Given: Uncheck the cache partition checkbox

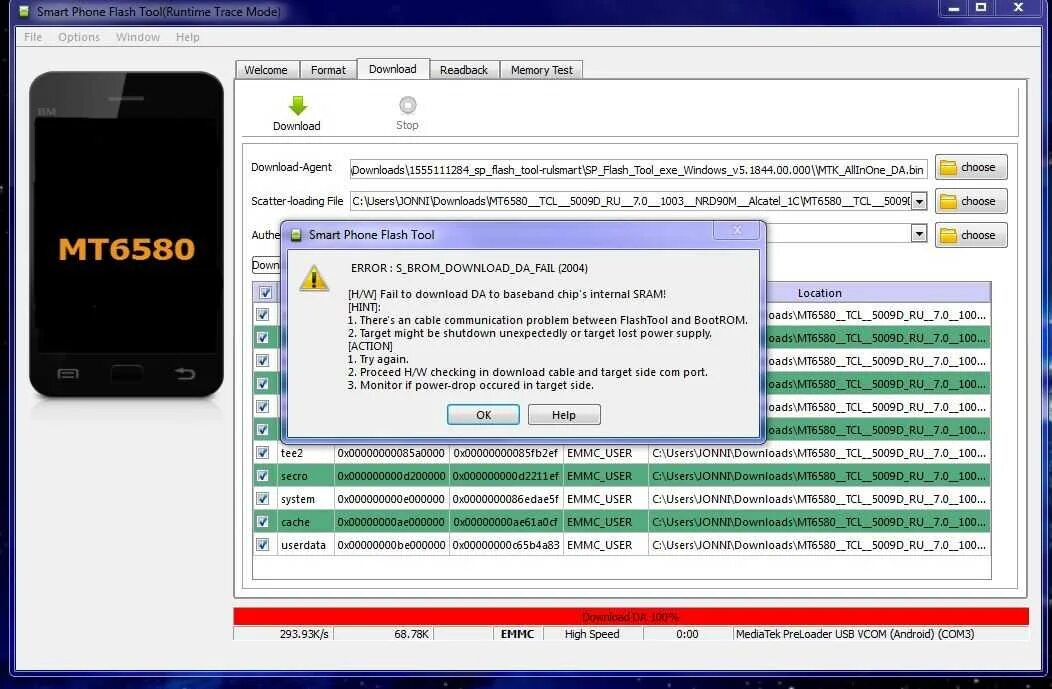Looking at the screenshot, I should click(263, 521).
